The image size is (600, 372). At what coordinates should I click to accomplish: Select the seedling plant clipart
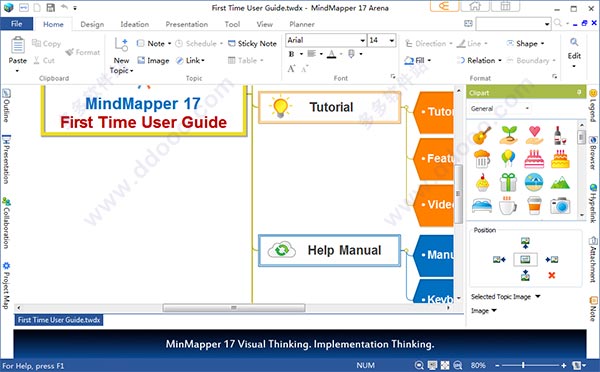point(508,135)
